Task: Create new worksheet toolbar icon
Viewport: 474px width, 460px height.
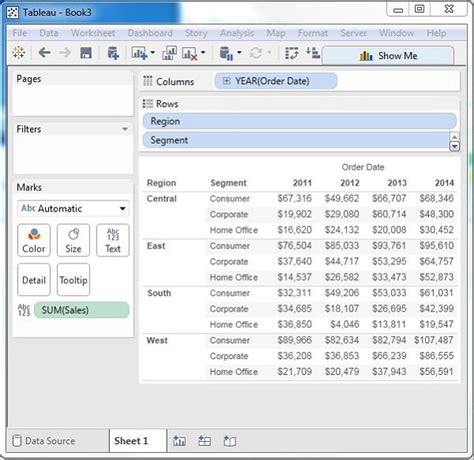Action: point(139,53)
